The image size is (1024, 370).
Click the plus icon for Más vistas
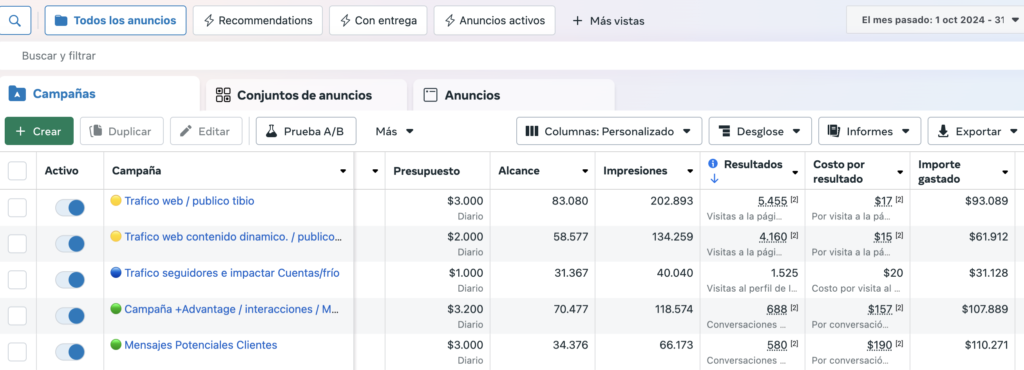pyautogui.click(x=577, y=21)
